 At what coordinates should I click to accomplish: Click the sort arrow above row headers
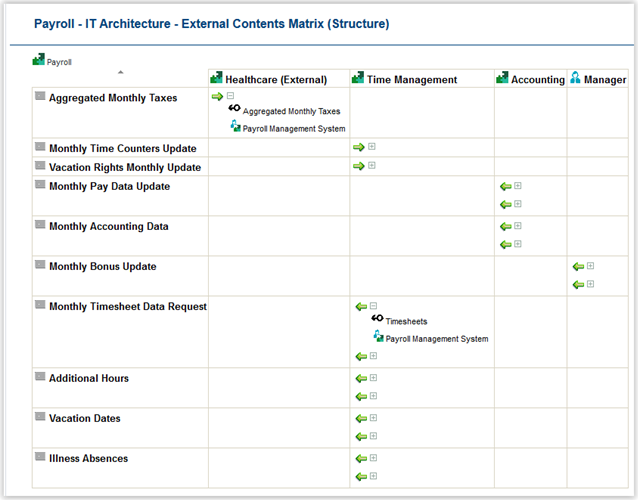tap(121, 72)
